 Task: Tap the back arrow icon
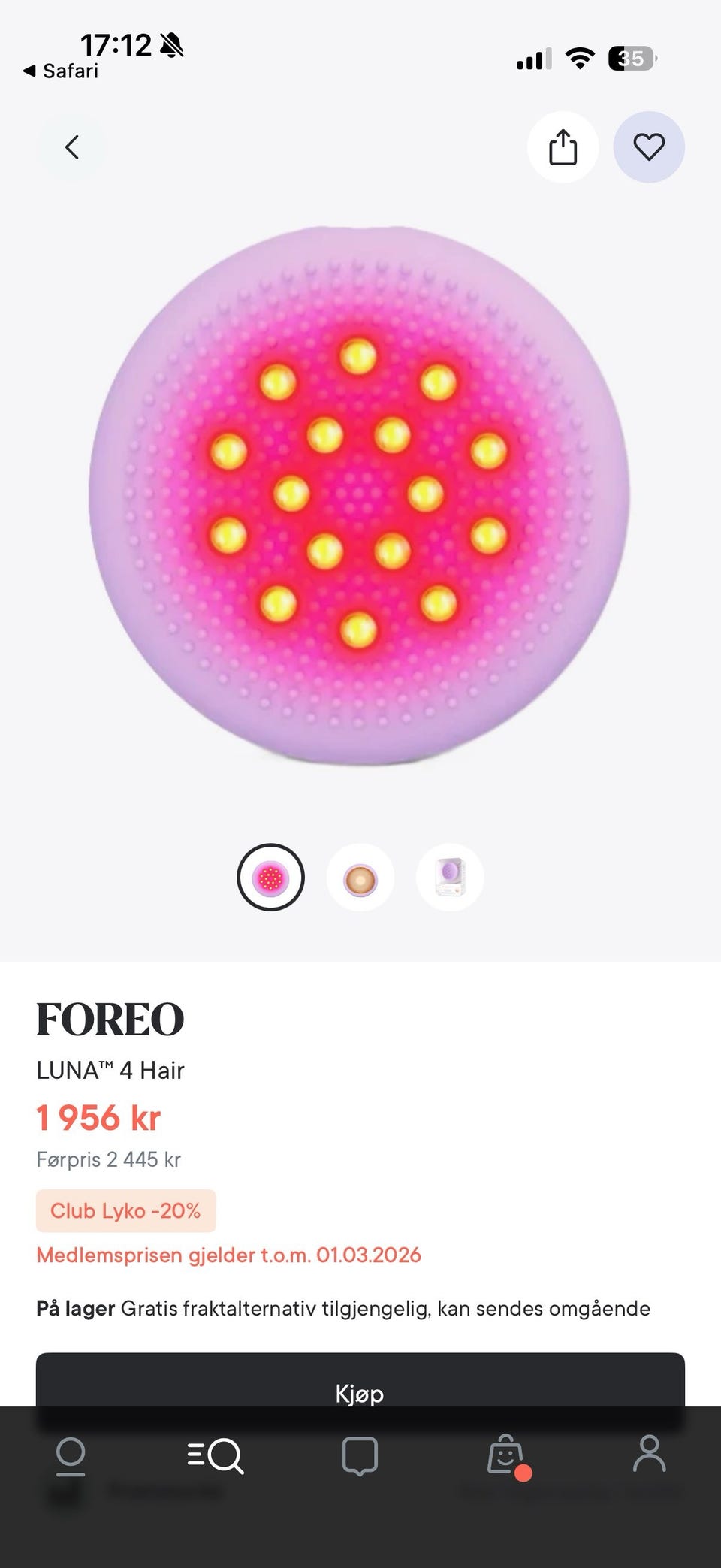coord(71,147)
